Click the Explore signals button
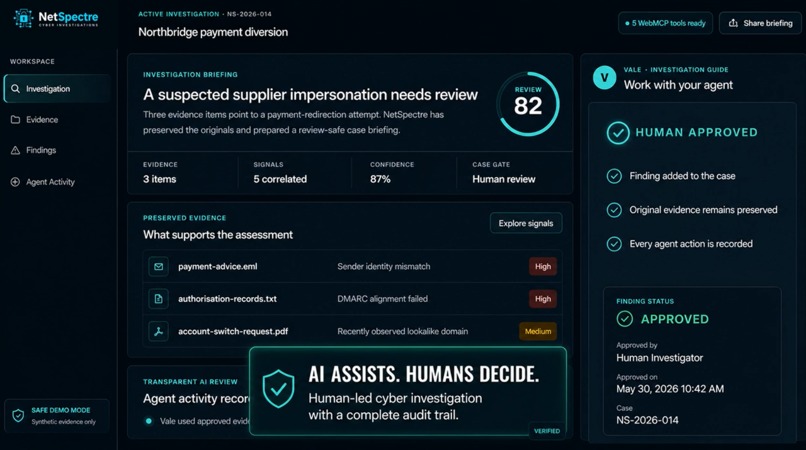Viewport: 806px width, 450px height. tap(526, 223)
